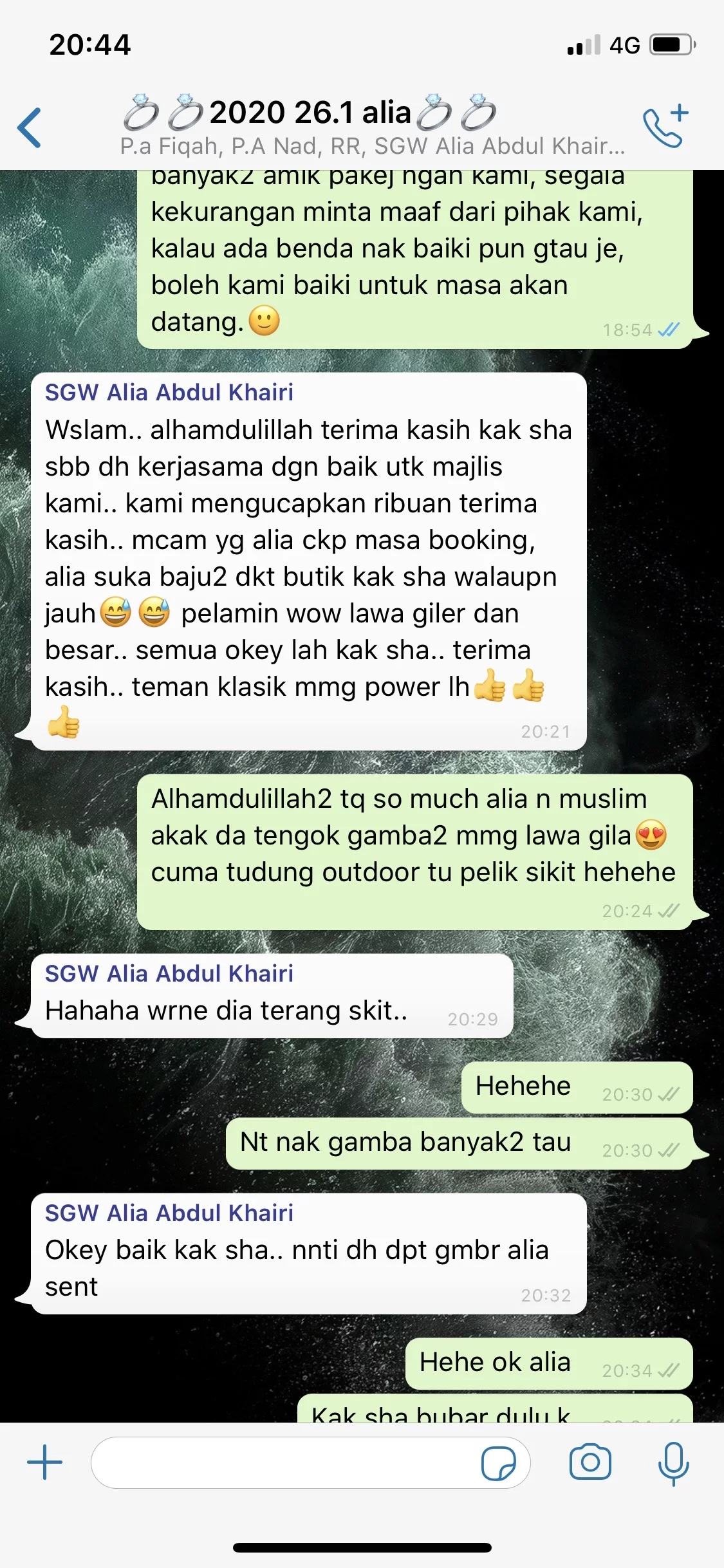The height and width of the screenshot is (1568, 724).
Task: Select the 'Hehe ok alia' message bubble
Action: [549, 1363]
